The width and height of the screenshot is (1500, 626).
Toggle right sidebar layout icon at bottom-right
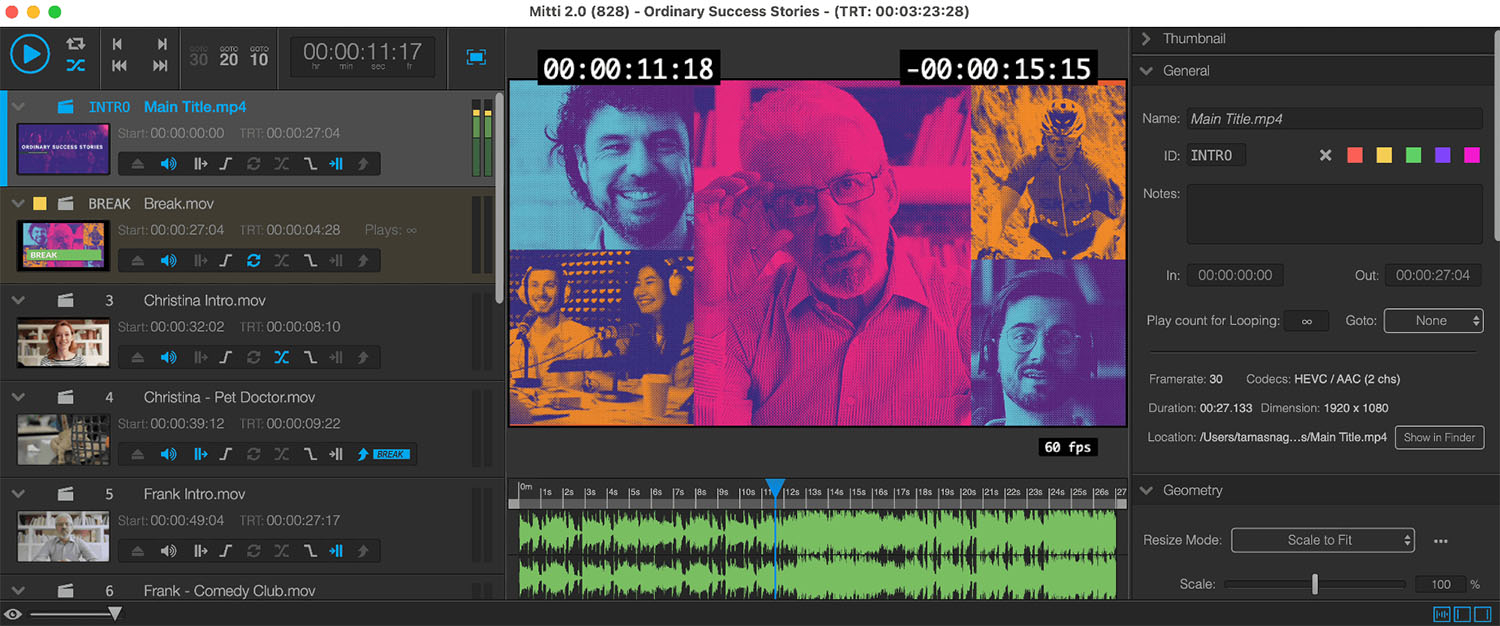[1485, 614]
